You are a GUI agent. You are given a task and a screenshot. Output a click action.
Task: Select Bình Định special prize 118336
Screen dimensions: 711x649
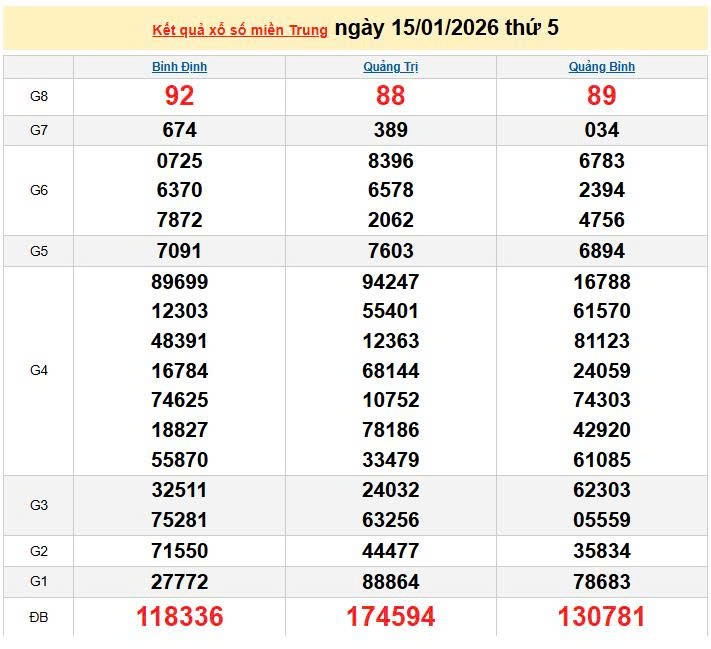[x=180, y=617]
